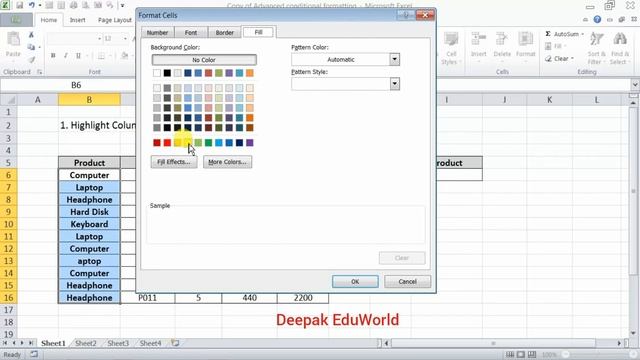Screen dimensions: 640x360
Task: Expand the font name dropdown arrow
Action: (x=100, y=39)
